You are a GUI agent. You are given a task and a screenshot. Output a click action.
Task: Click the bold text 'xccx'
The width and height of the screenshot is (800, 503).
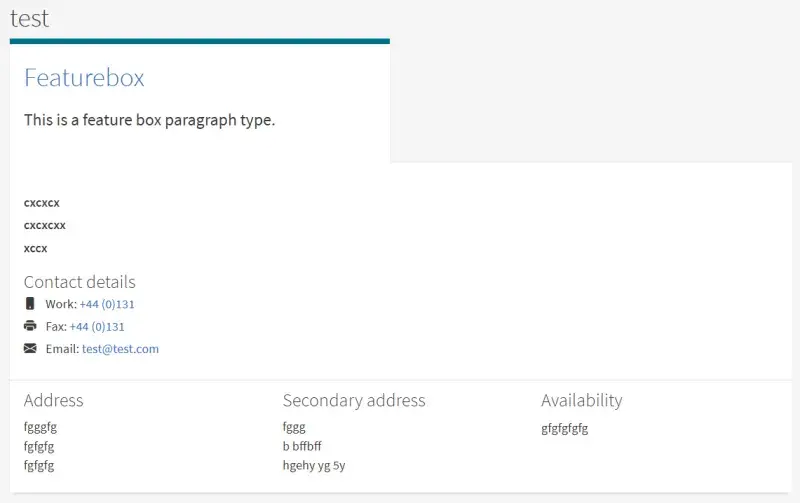click(x=36, y=248)
